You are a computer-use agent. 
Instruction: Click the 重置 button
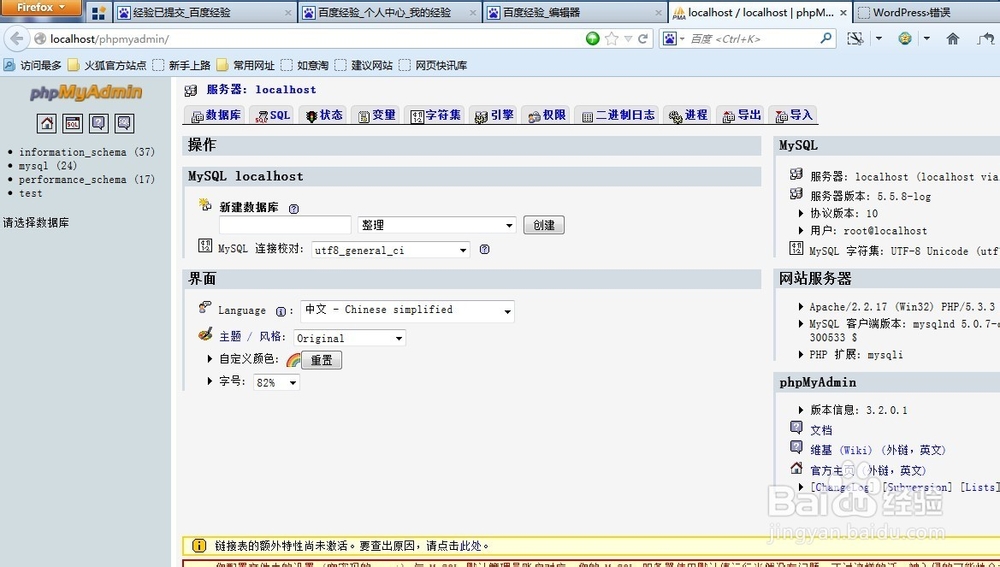click(x=321, y=360)
